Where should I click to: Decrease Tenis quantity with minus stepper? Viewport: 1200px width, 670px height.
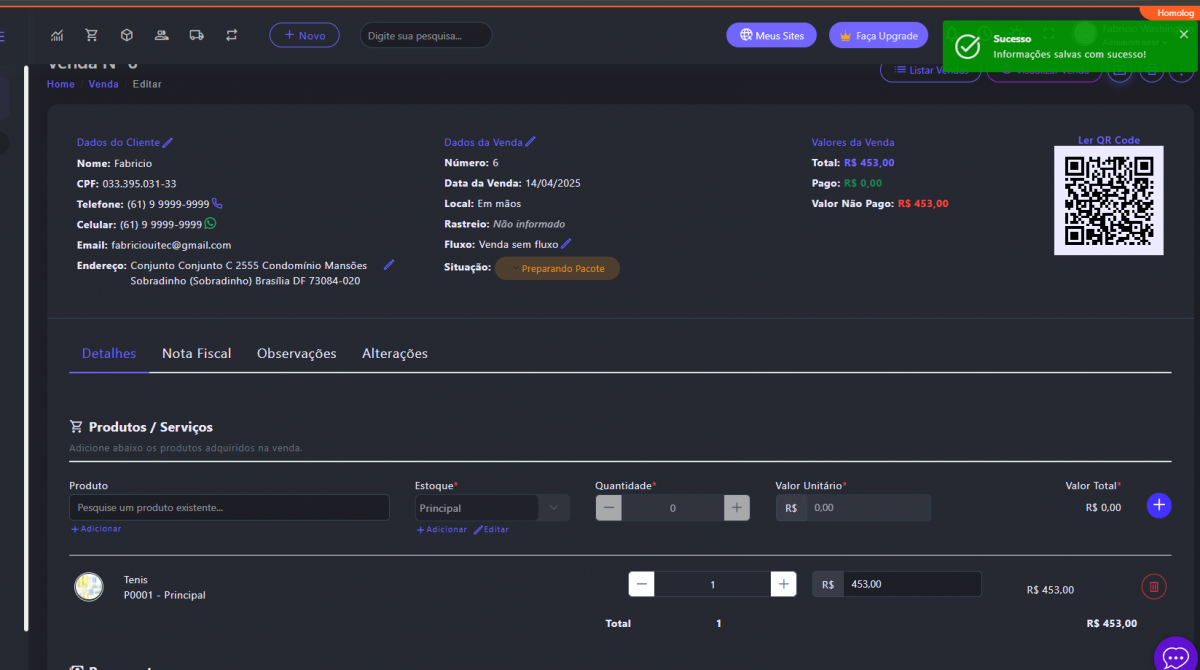point(642,584)
